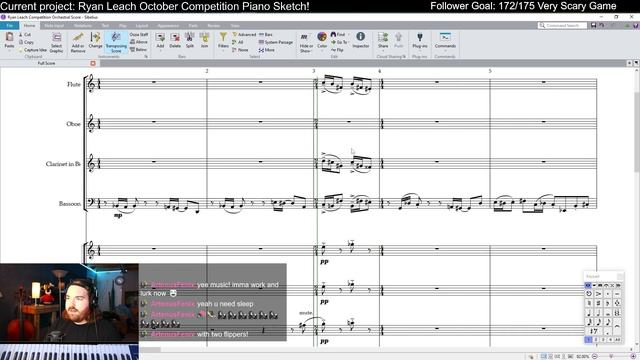
Task: Click the Copy command
Action: [x=27, y=42]
